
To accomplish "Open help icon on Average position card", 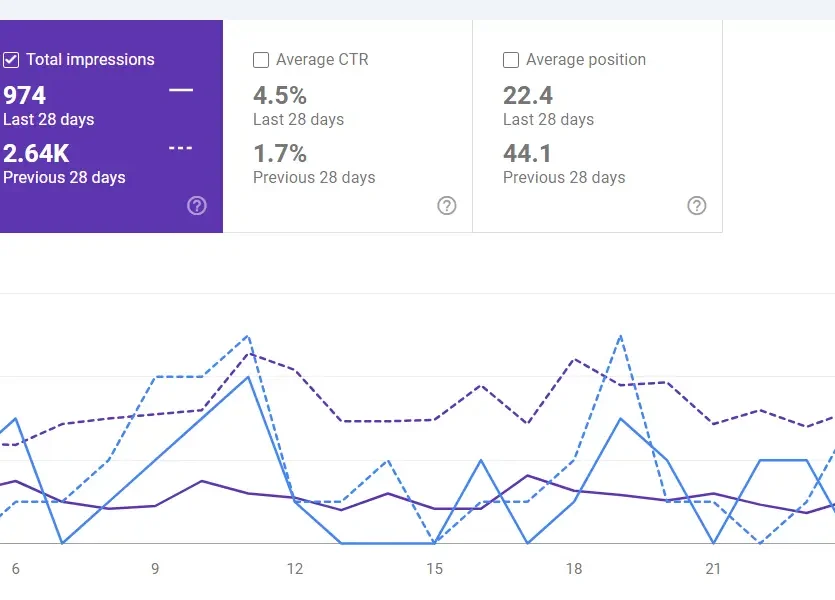I will tap(697, 206).
